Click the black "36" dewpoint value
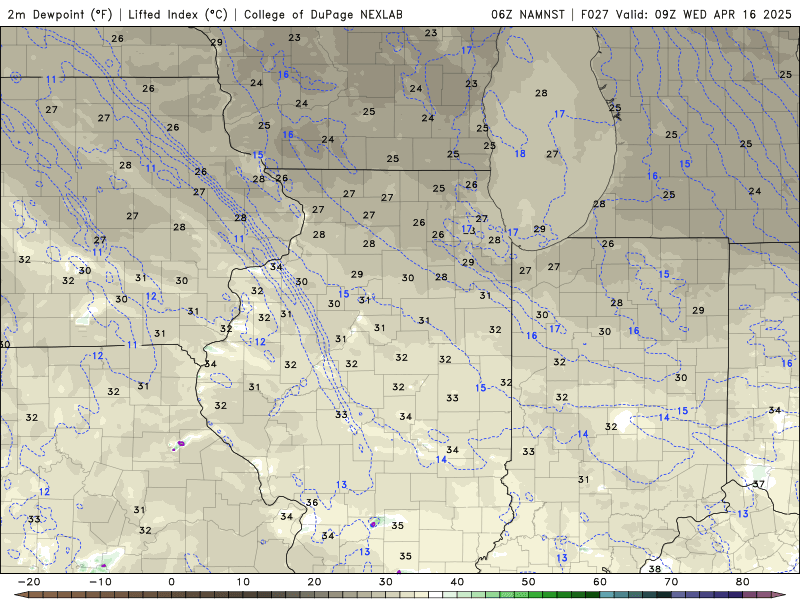 click(x=312, y=502)
